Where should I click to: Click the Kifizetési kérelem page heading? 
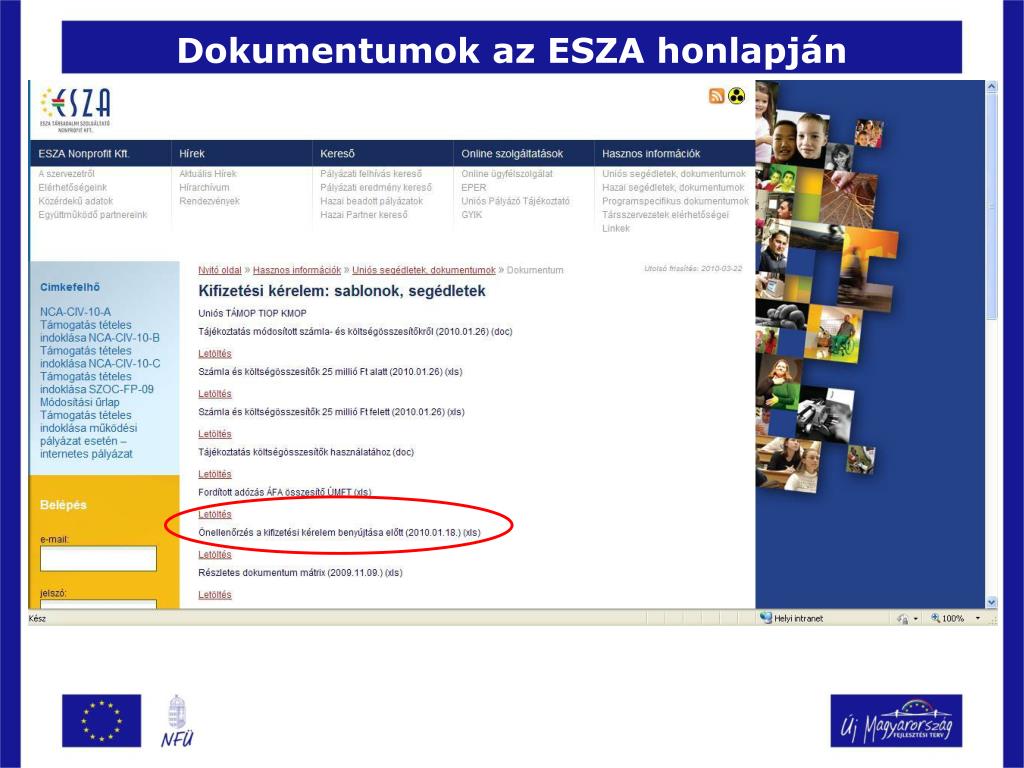pyautogui.click(x=342, y=291)
